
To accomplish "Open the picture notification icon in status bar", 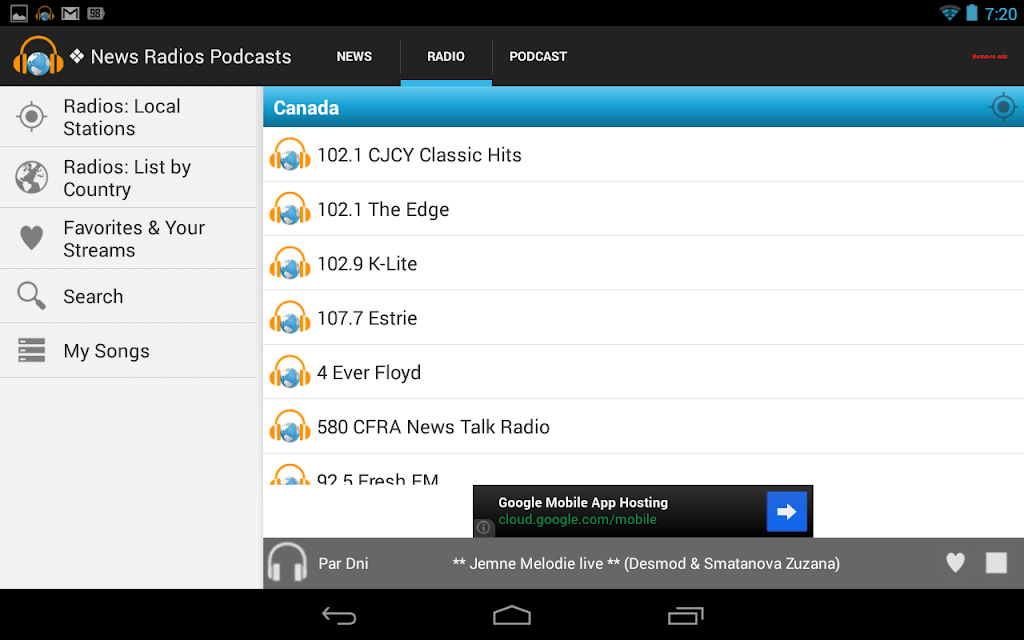I will 19,13.
